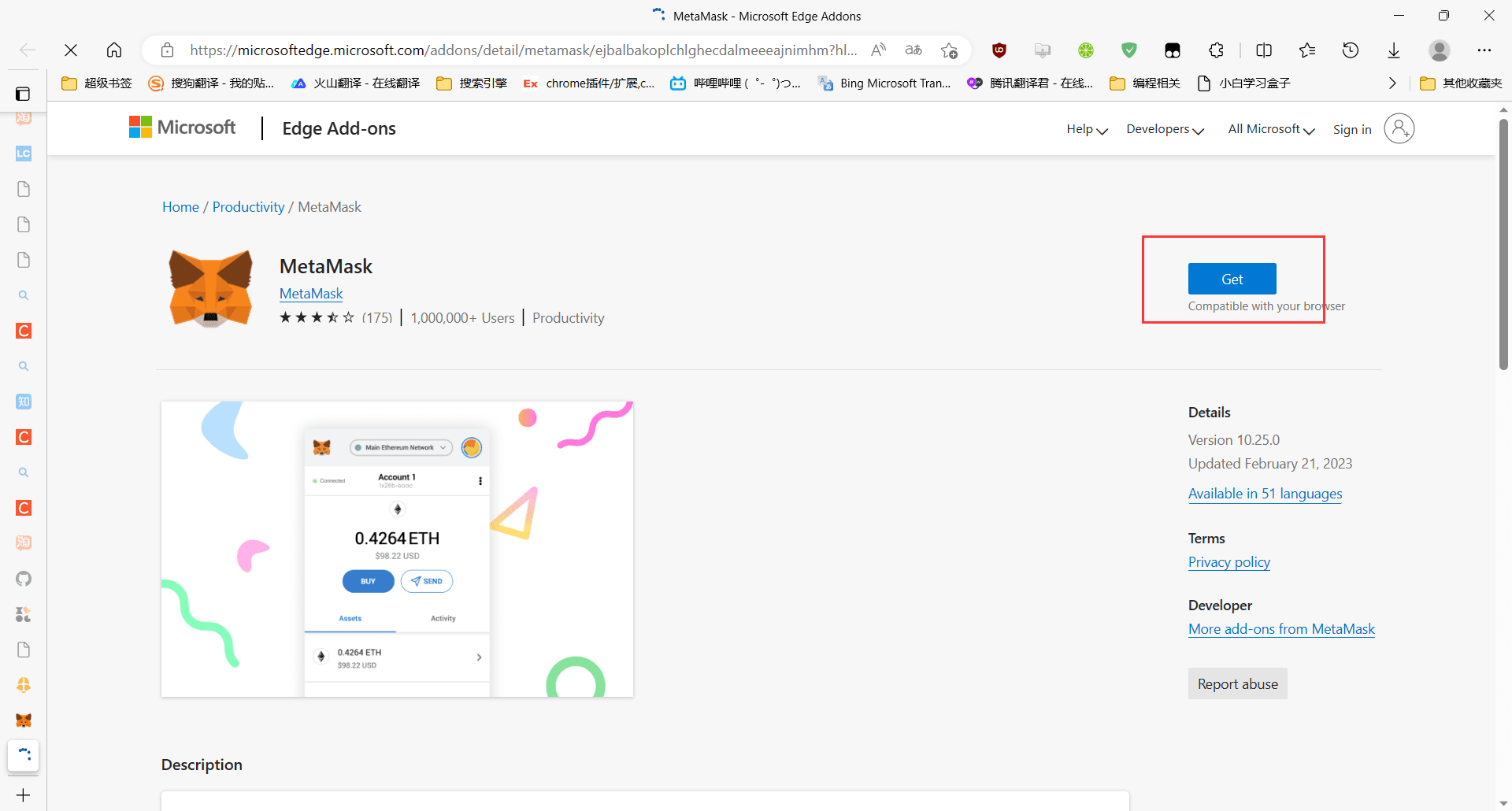Open the browser profile avatar

pos(1440,50)
